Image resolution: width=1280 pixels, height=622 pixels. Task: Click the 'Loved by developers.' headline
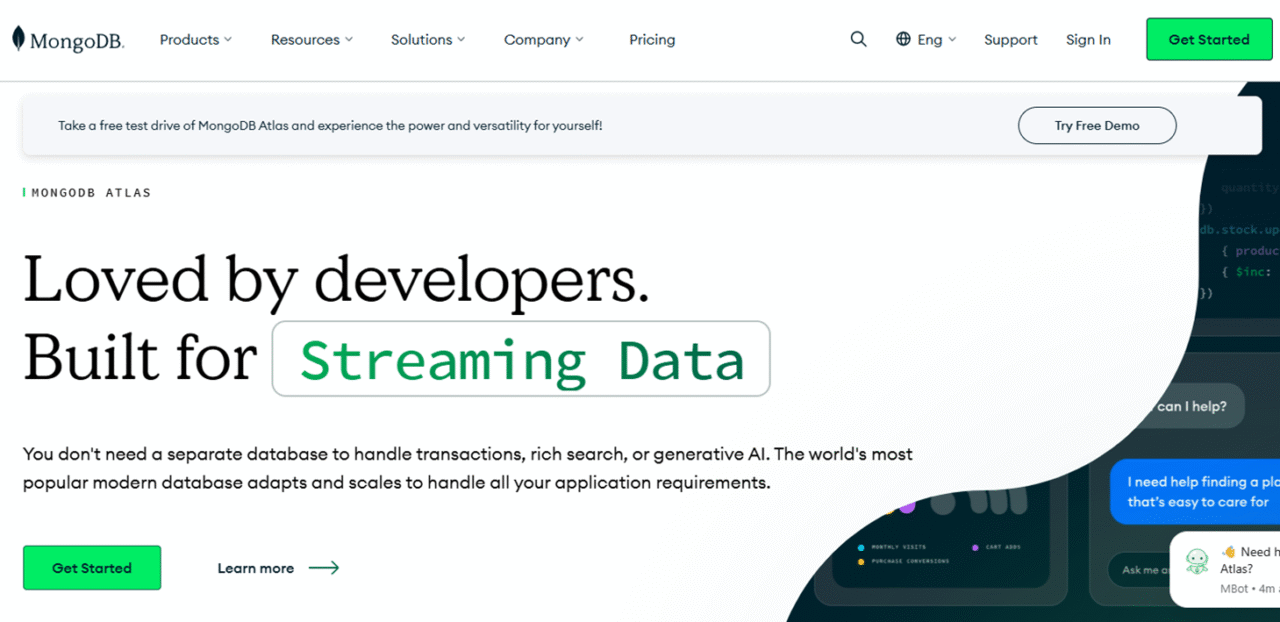point(336,279)
